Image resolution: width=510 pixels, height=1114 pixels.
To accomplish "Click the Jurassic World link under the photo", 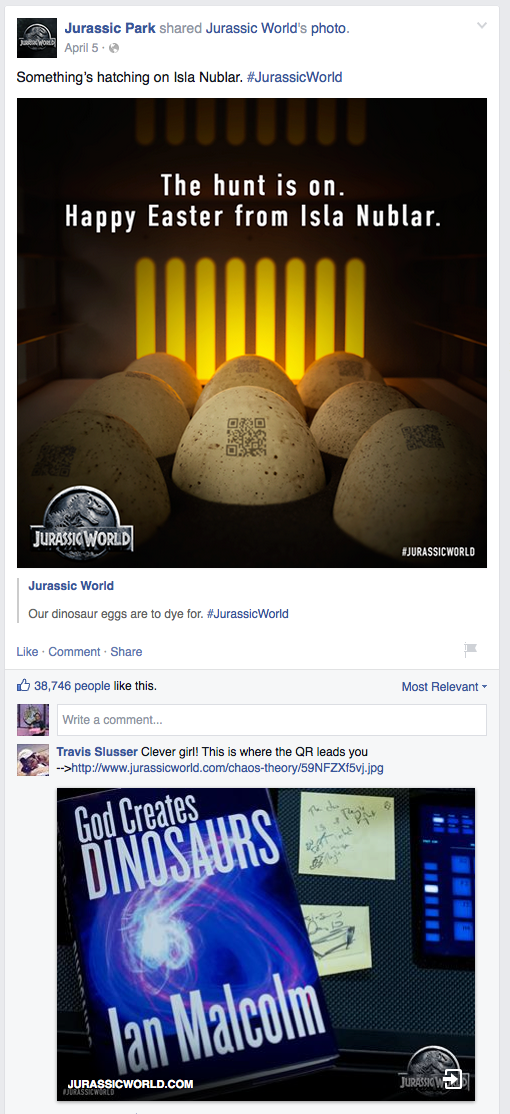I will (x=71, y=586).
